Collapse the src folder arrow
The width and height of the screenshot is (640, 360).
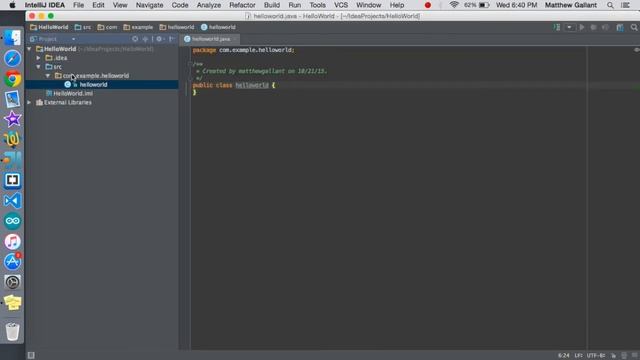tap(38, 67)
